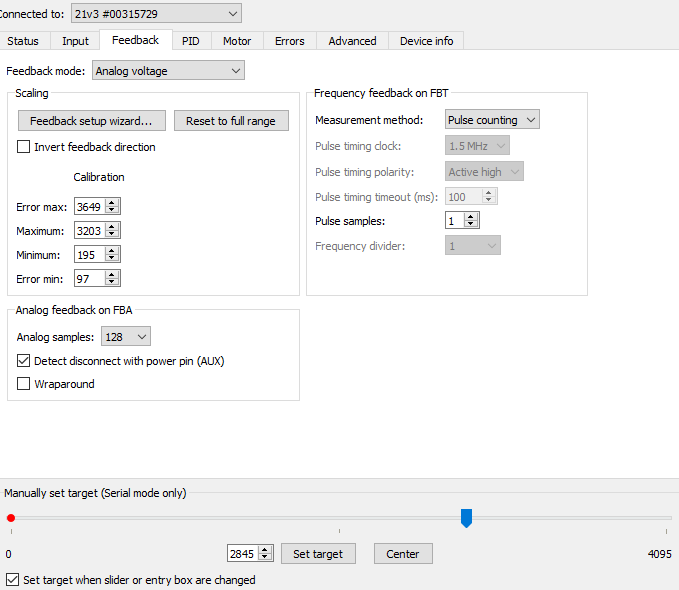
Task: Switch to the PID tab
Action: [x=190, y=41]
